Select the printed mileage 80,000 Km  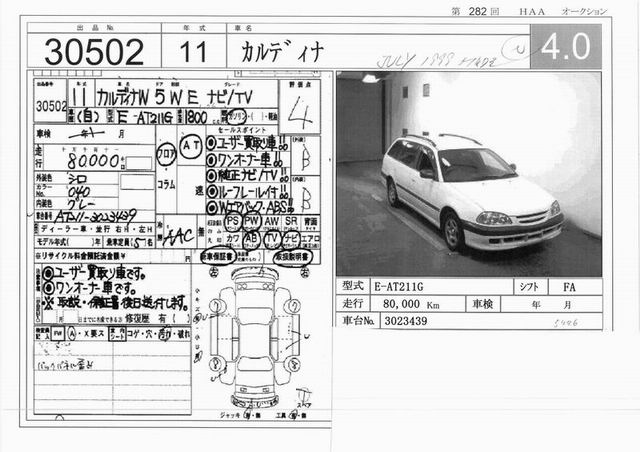pyautogui.click(x=411, y=304)
